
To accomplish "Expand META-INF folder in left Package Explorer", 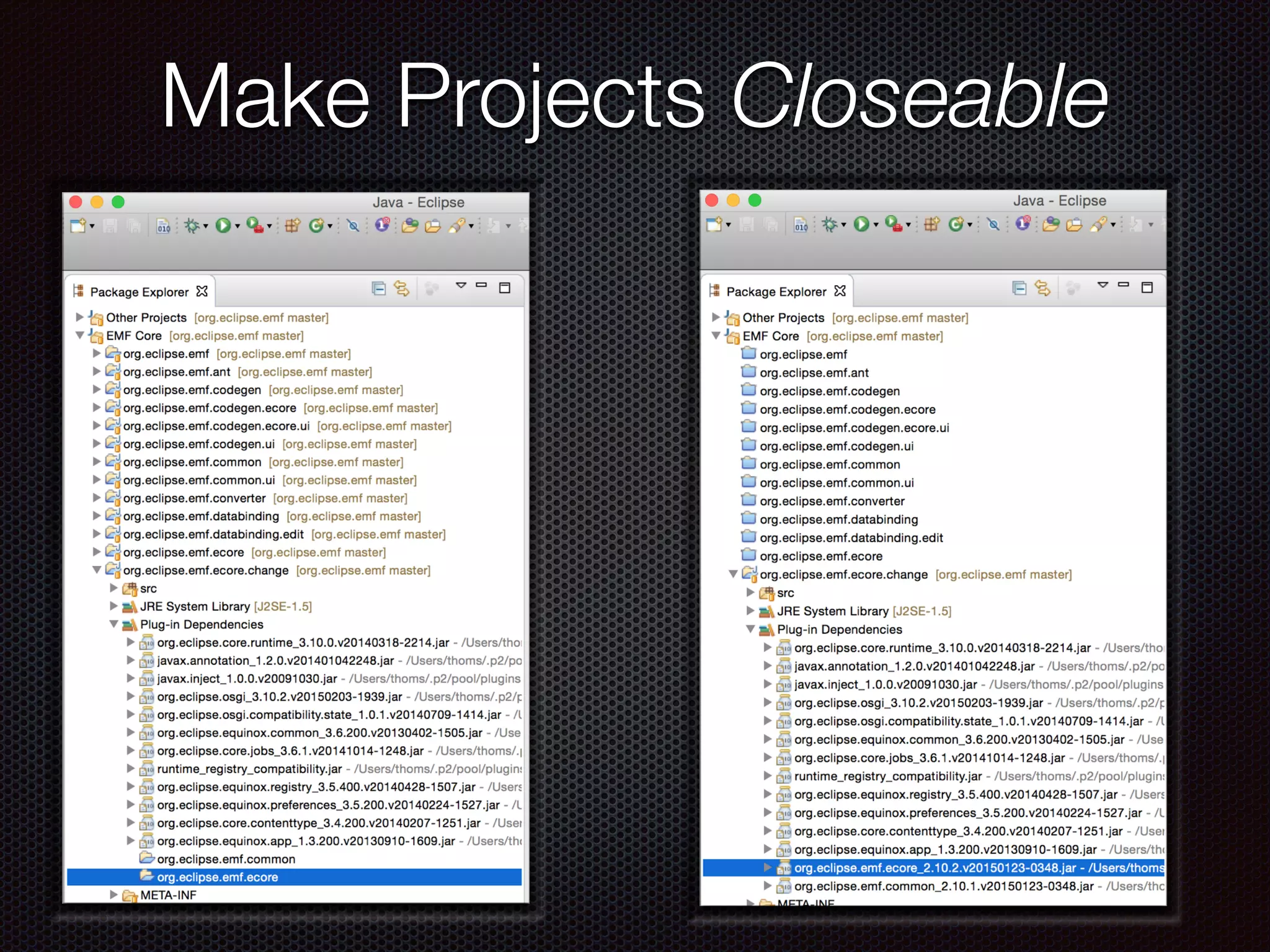I will pyautogui.click(x=114, y=894).
